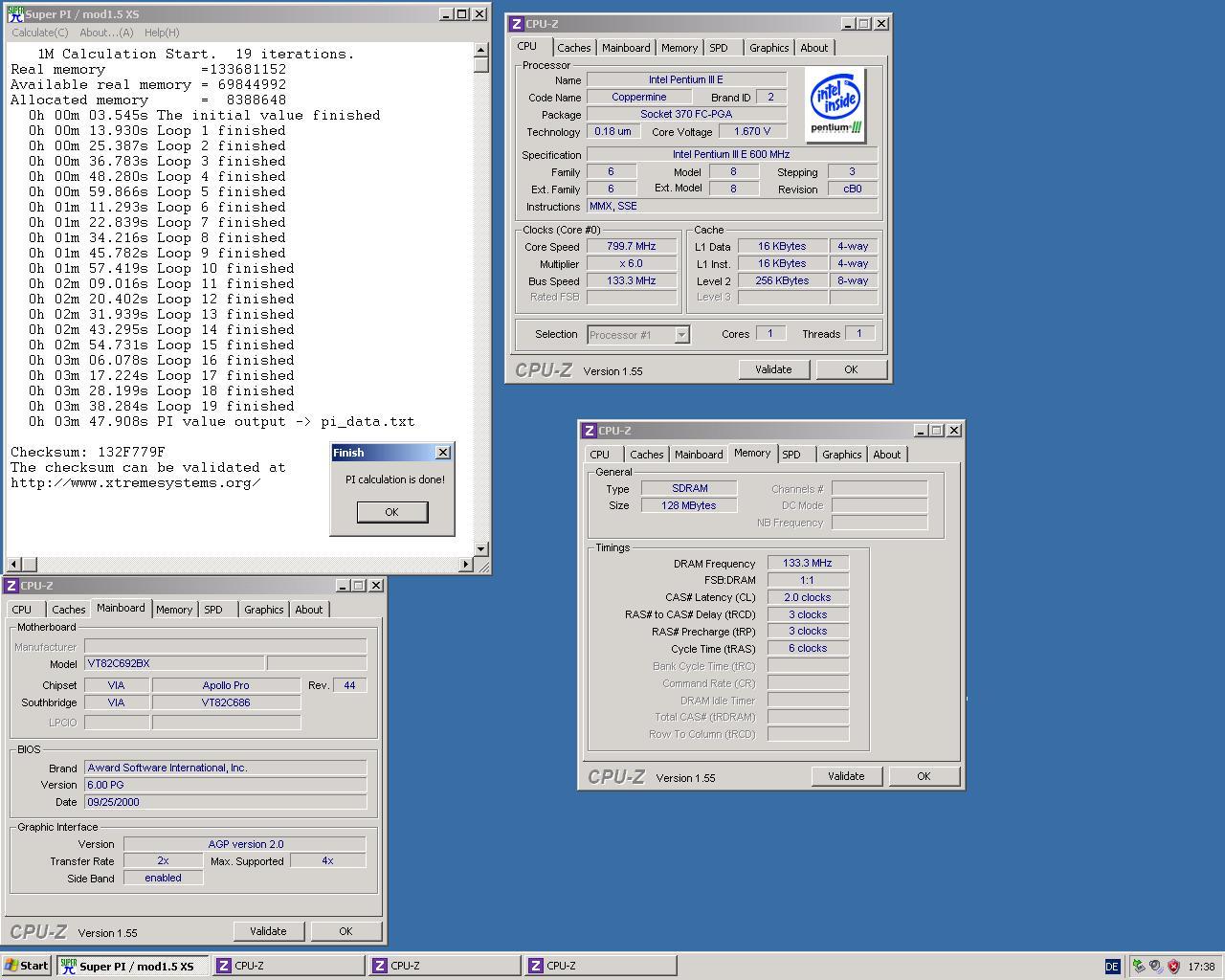Viewport: 1225px width, 980px height.
Task: Open the Help(H) menu in Super PI
Action: click(162, 33)
